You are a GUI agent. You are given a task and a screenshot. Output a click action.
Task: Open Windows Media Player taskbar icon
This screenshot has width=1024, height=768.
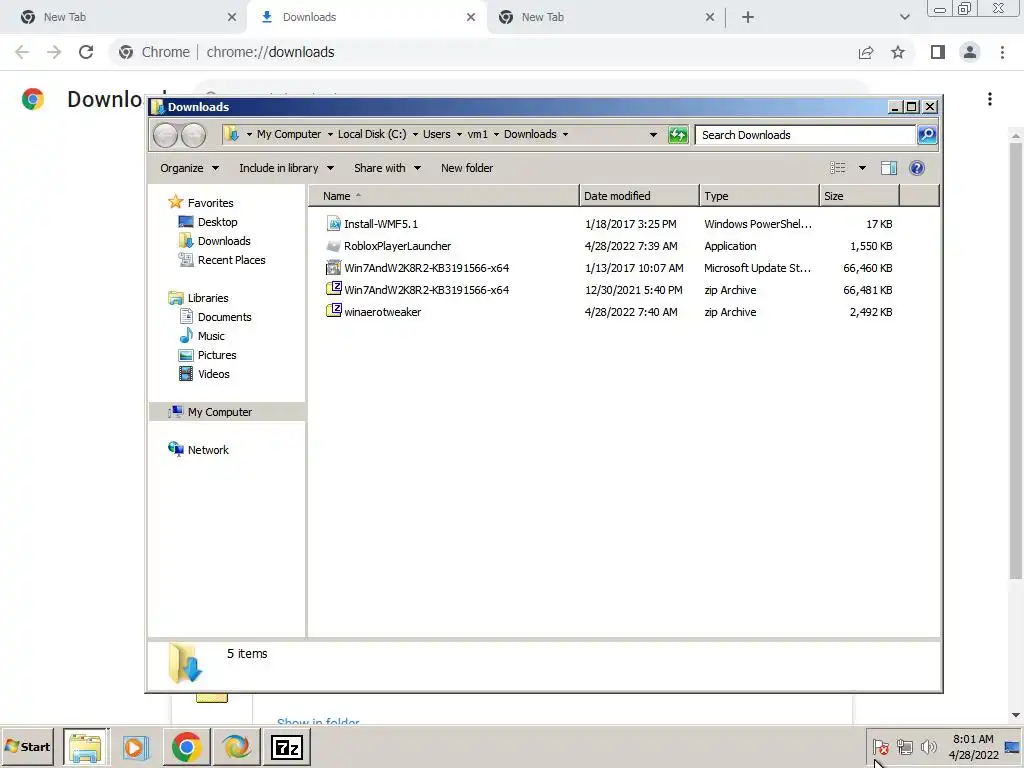tap(136, 747)
